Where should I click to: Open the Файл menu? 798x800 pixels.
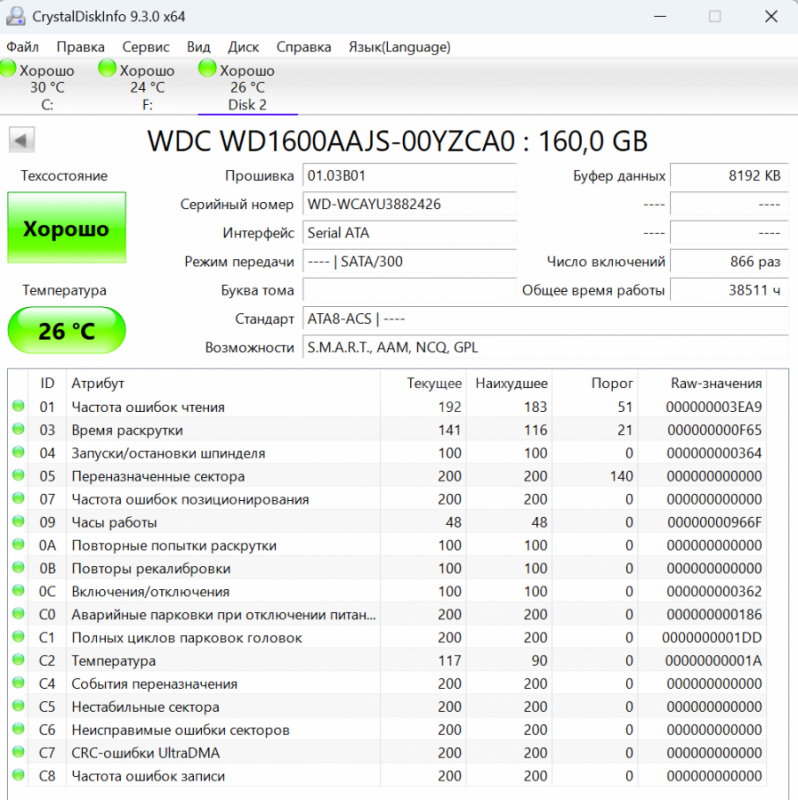coord(22,47)
